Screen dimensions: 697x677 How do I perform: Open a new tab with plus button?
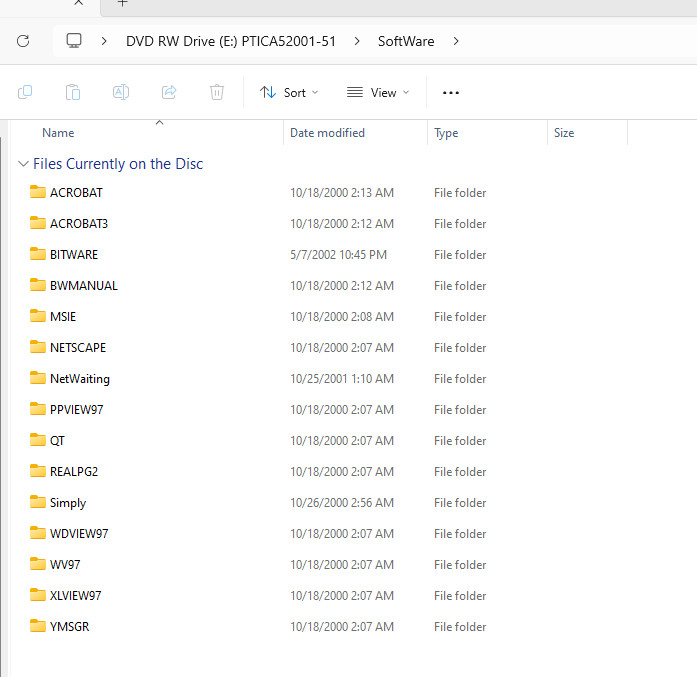click(123, 4)
